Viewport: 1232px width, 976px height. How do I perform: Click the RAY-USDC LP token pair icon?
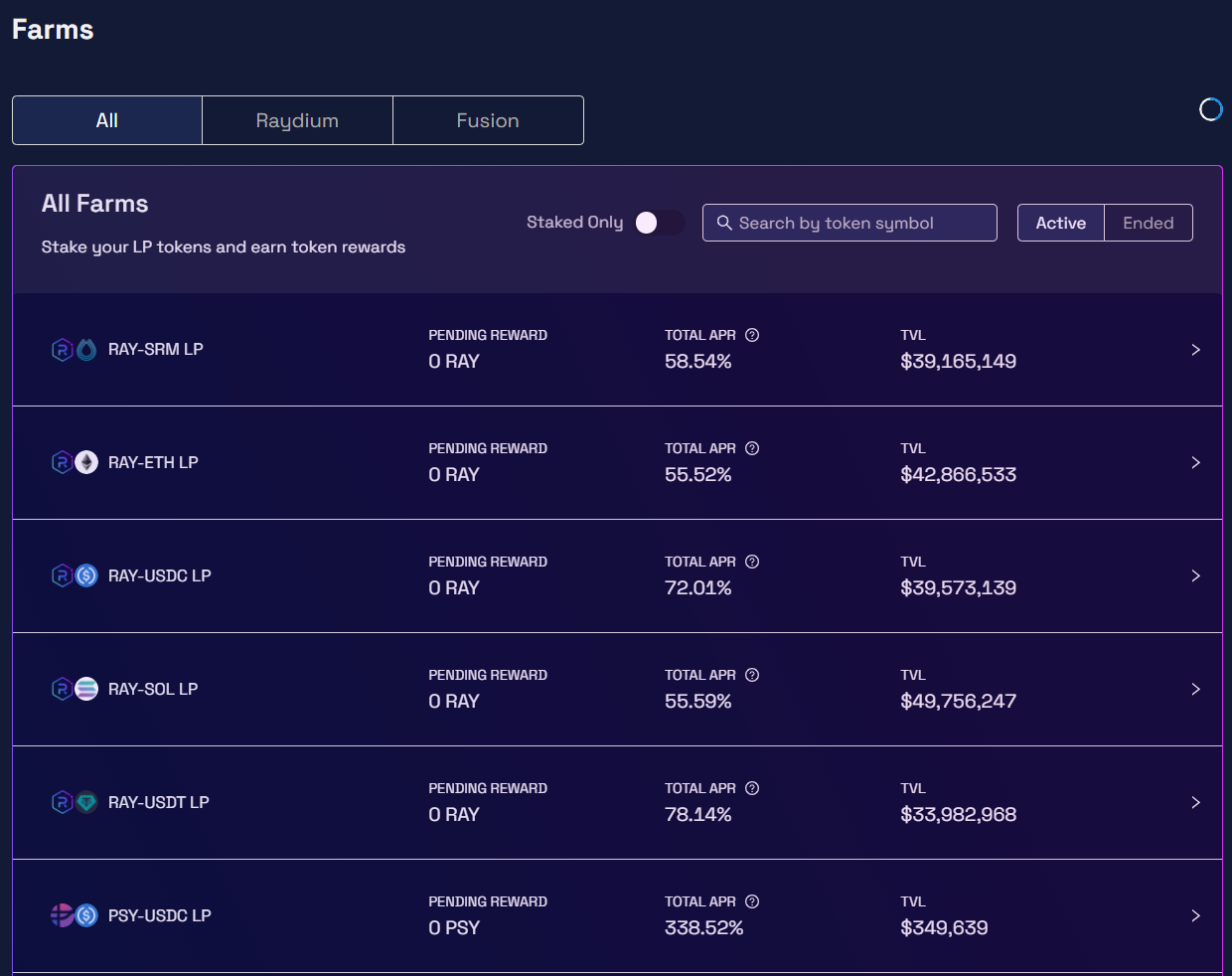75,576
